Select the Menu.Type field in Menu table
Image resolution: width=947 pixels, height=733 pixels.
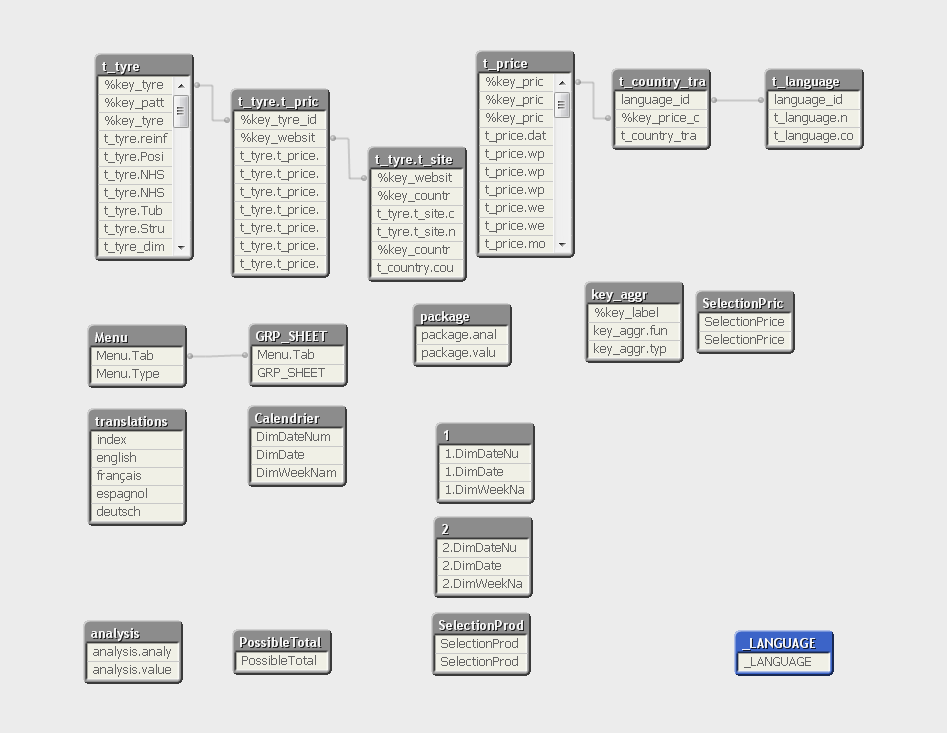click(137, 374)
